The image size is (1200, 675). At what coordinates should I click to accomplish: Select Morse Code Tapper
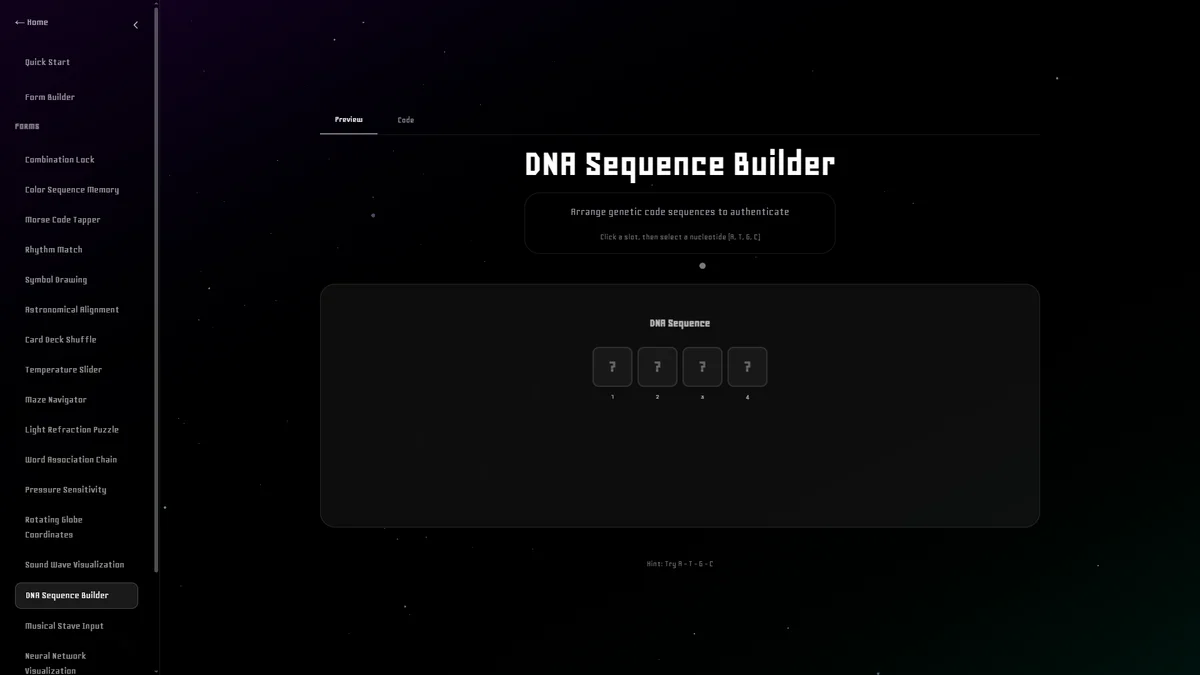pos(63,219)
